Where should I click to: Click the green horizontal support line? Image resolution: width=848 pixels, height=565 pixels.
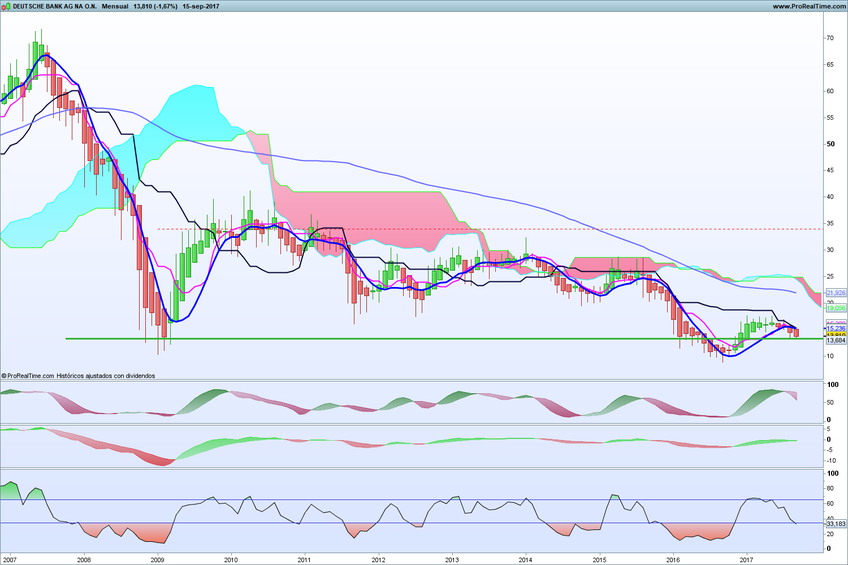445,339
